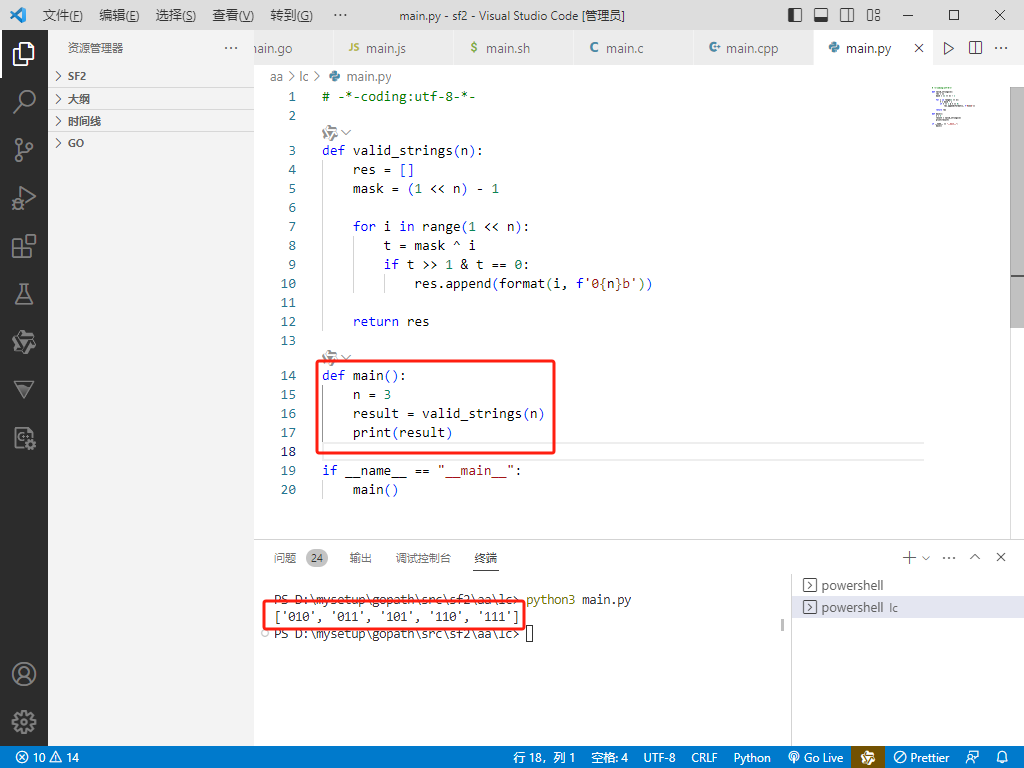Show more menu bar items ellipsis

[x=340, y=15]
